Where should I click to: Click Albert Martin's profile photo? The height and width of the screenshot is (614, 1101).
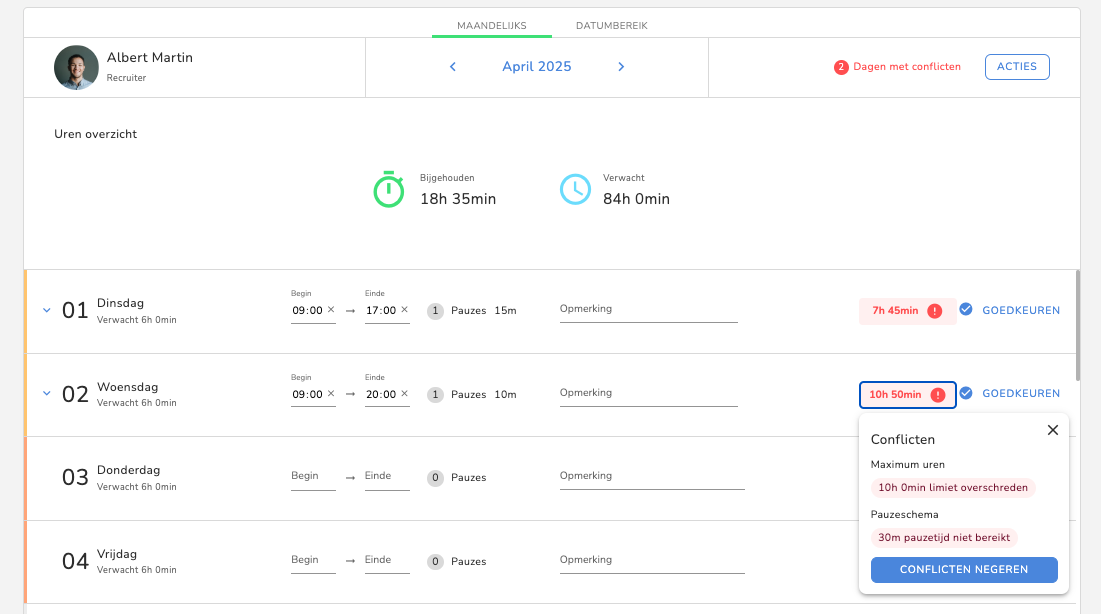click(x=76, y=67)
